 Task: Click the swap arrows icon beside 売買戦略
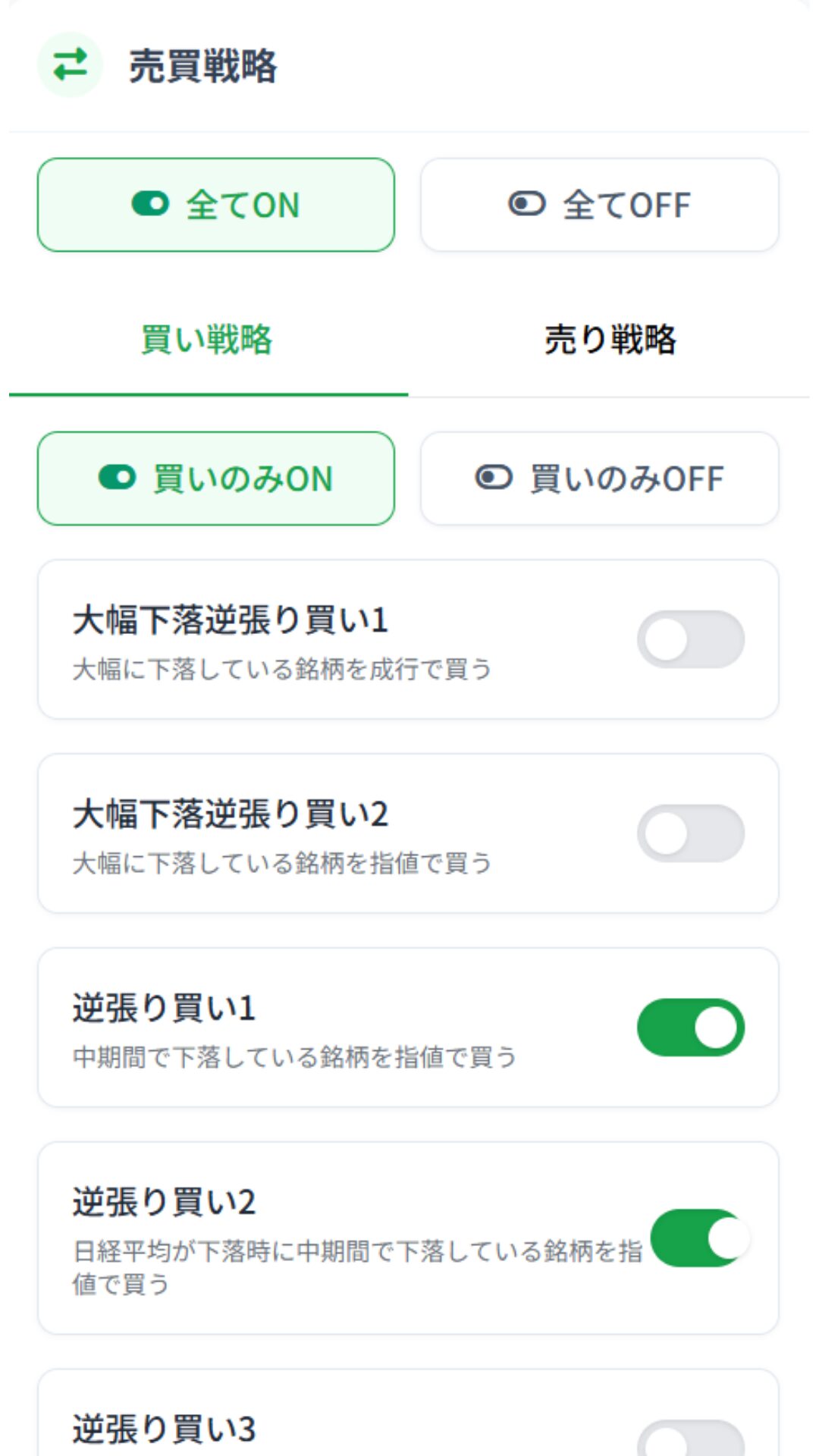70,64
